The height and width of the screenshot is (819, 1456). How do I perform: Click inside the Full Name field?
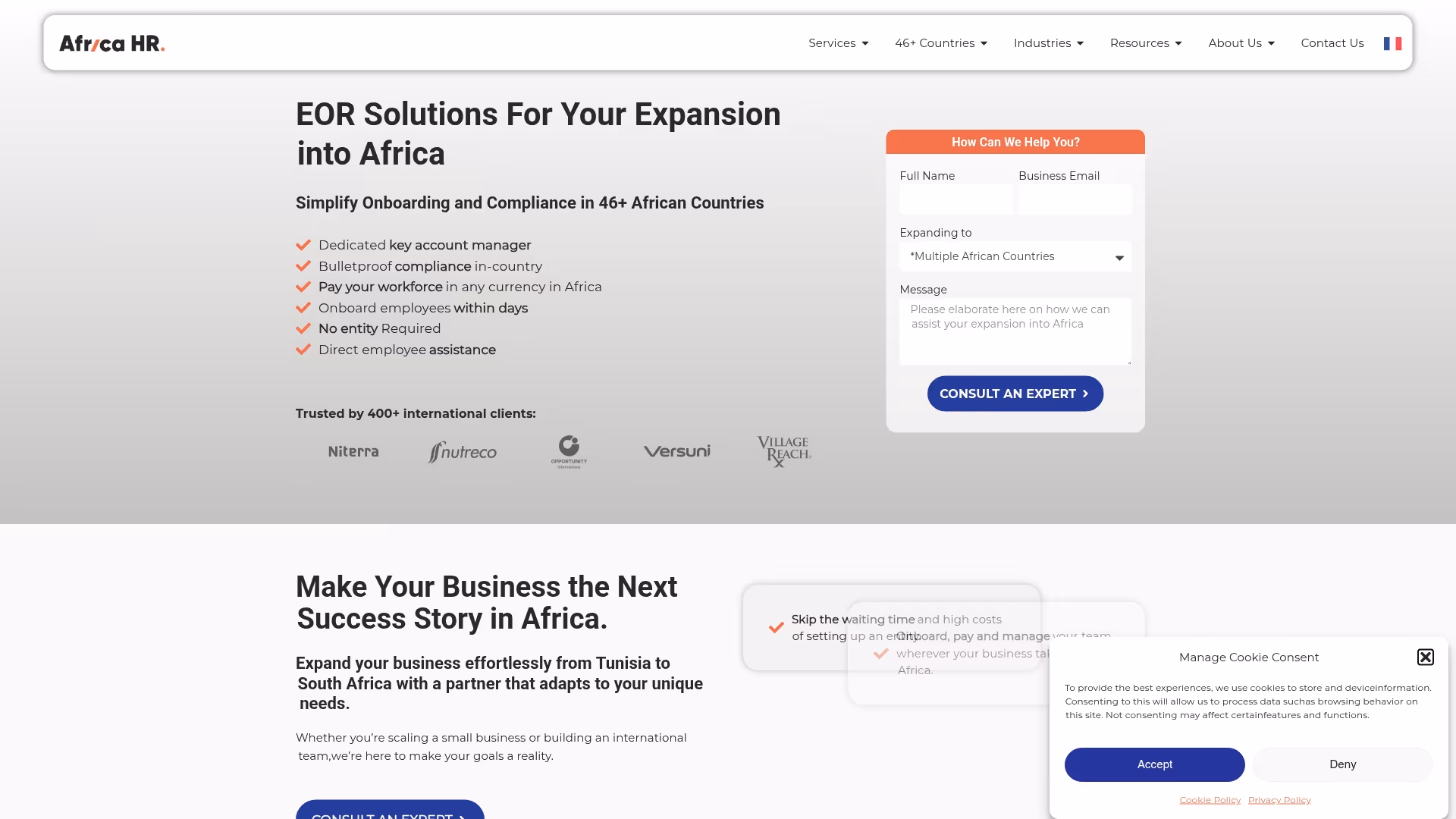(955, 199)
